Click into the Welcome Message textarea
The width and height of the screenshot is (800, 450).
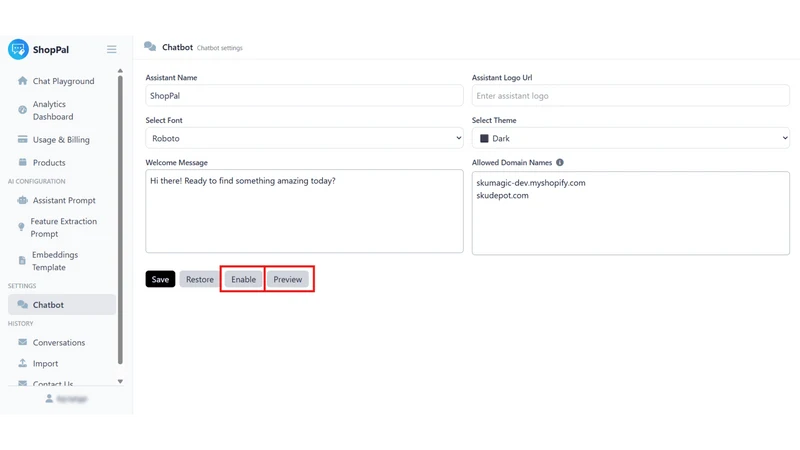click(305, 211)
